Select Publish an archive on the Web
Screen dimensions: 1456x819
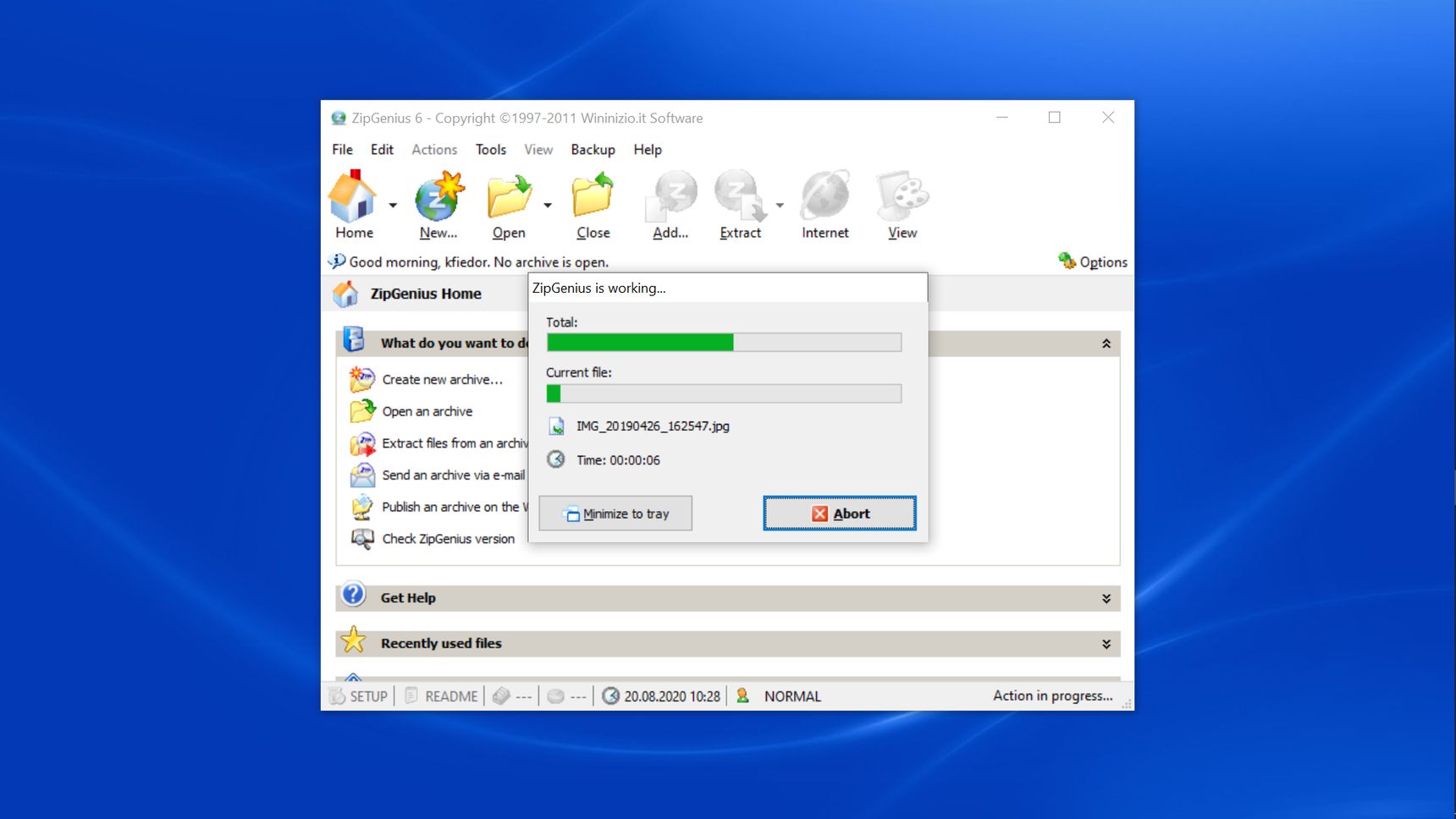pos(455,507)
